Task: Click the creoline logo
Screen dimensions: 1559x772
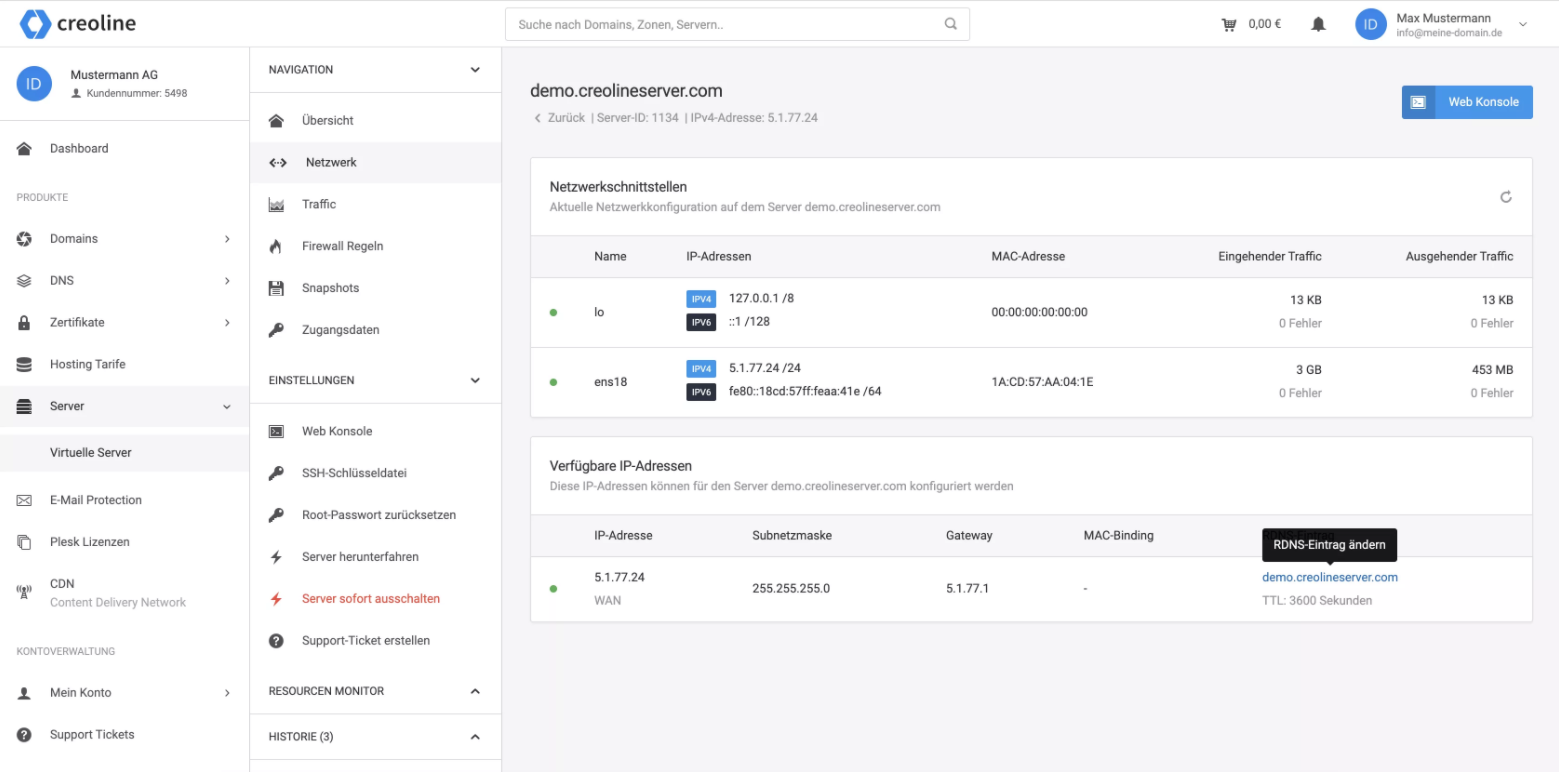Action: point(78,23)
